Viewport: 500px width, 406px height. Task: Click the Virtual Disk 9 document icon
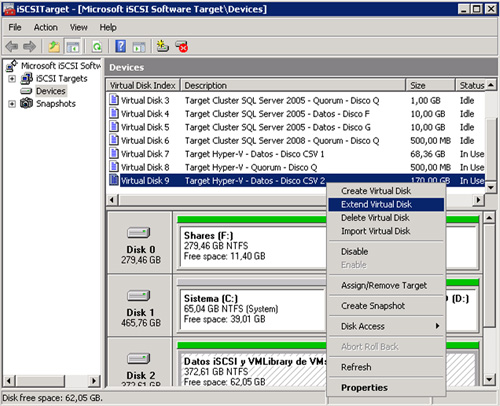[x=114, y=180]
